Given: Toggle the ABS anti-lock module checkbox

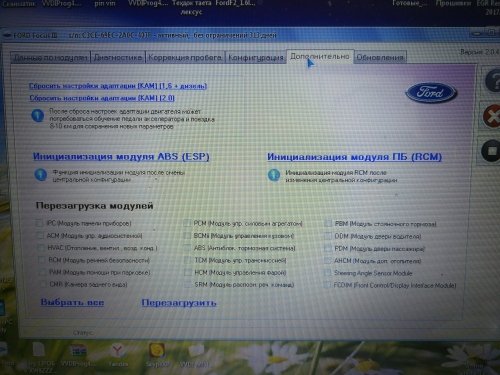Looking at the screenshot, I should (x=187, y=248).
